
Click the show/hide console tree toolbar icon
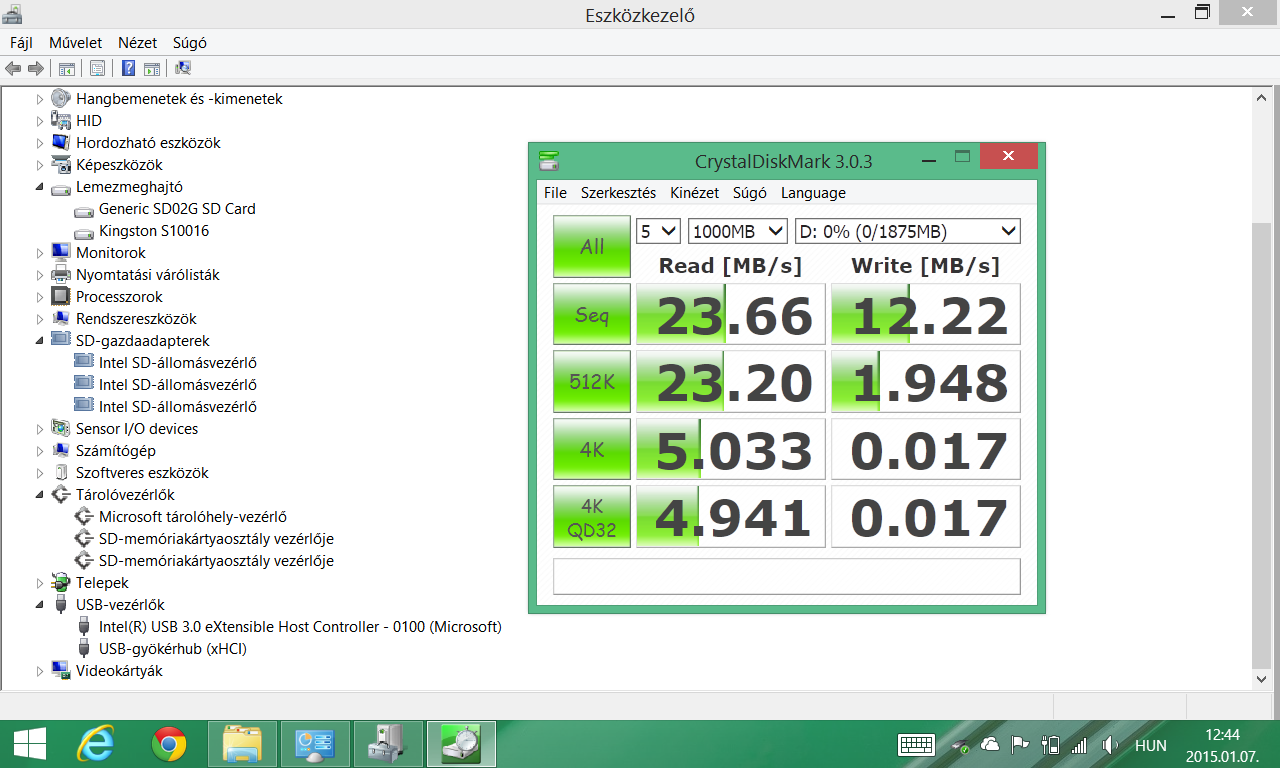click(67, 69)
